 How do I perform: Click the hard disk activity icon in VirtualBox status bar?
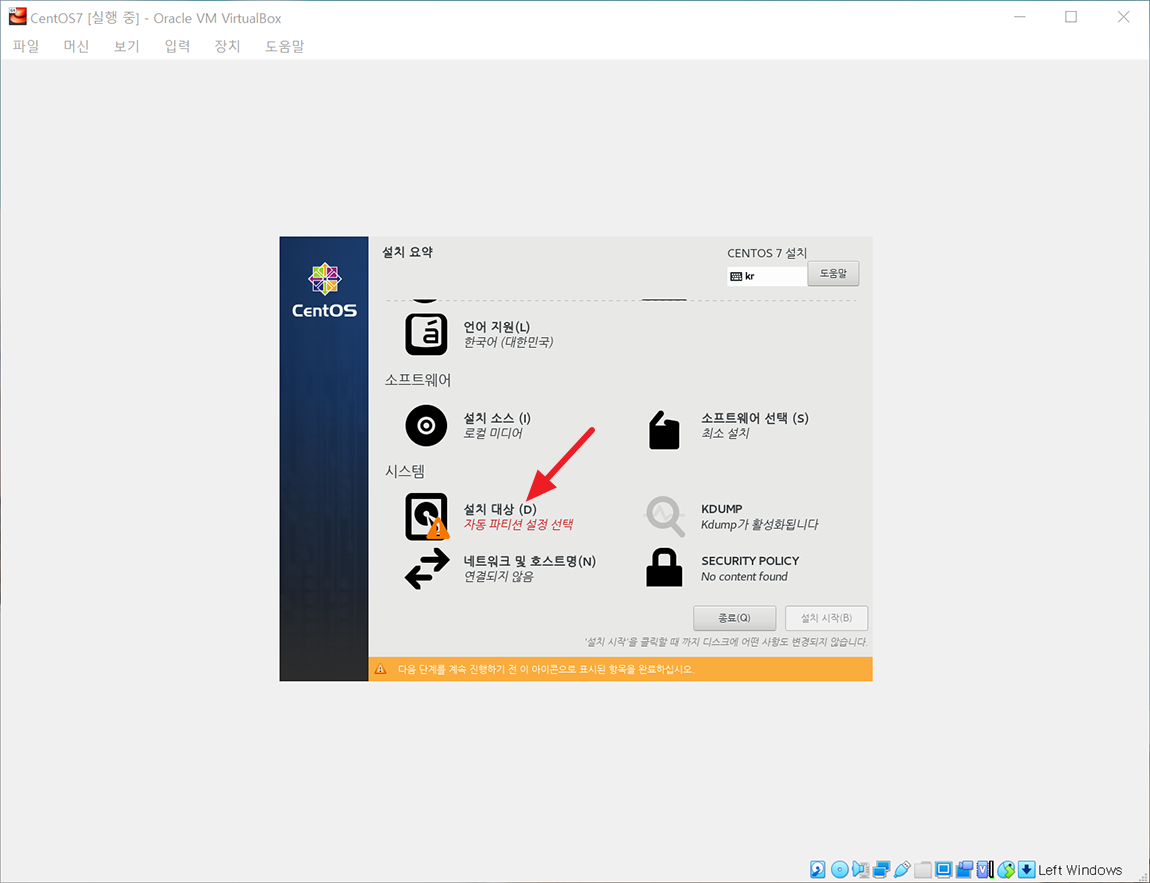(x=818, y=869)
